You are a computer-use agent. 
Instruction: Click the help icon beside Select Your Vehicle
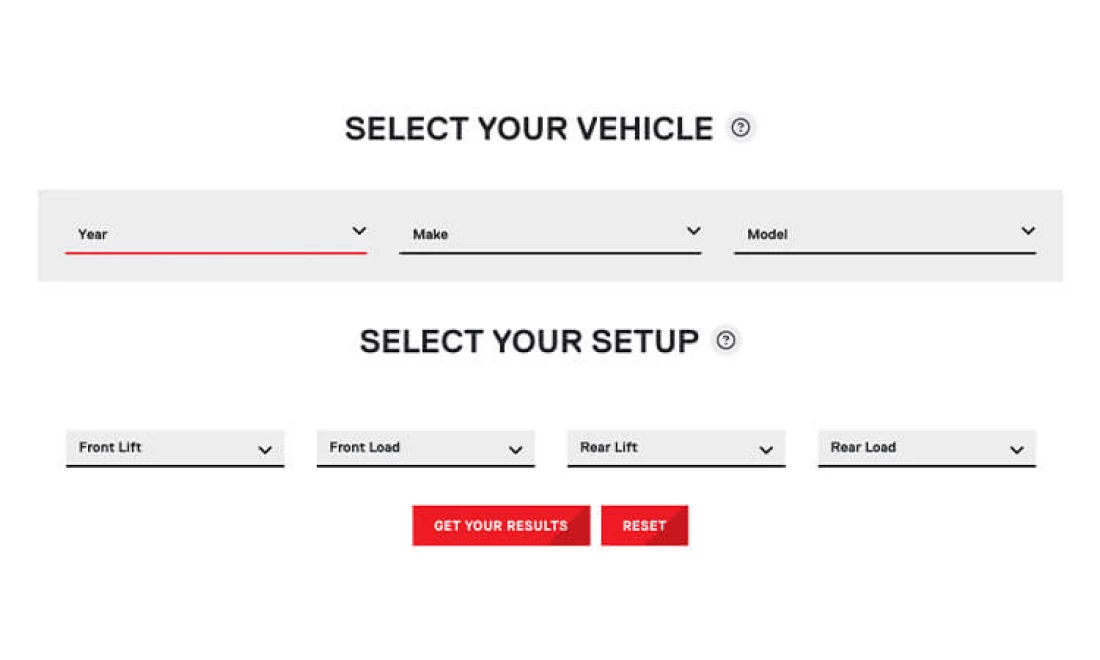[x=740, y=128]
